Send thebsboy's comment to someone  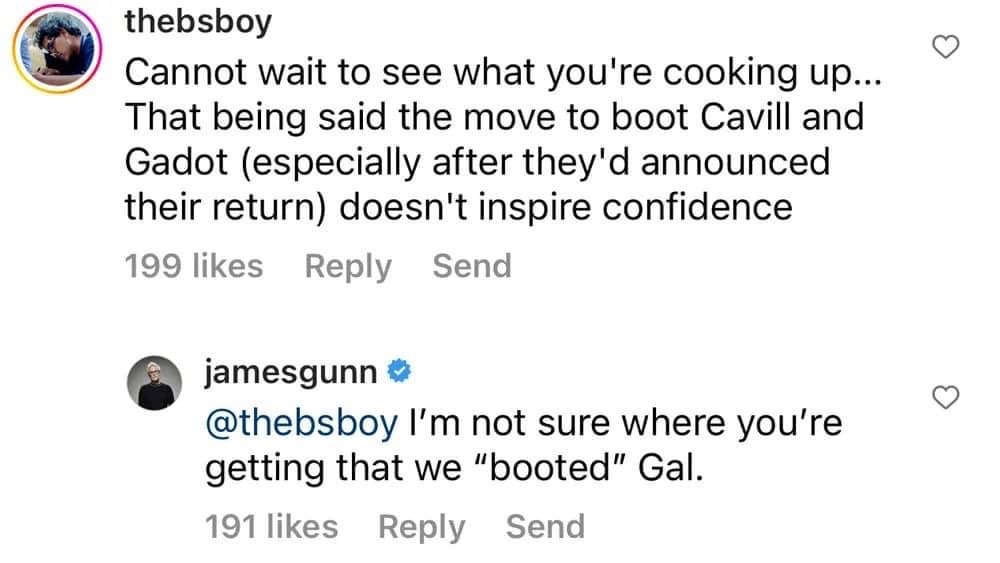tap(471, 266)
